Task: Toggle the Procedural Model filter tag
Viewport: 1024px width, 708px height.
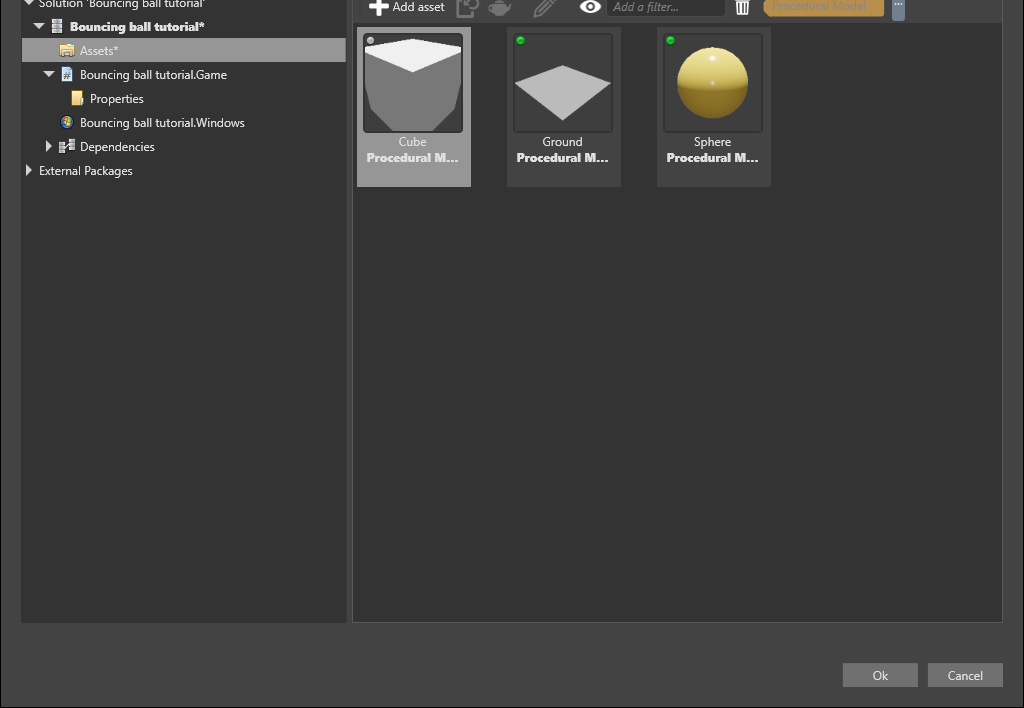Action: coord(824,7)
